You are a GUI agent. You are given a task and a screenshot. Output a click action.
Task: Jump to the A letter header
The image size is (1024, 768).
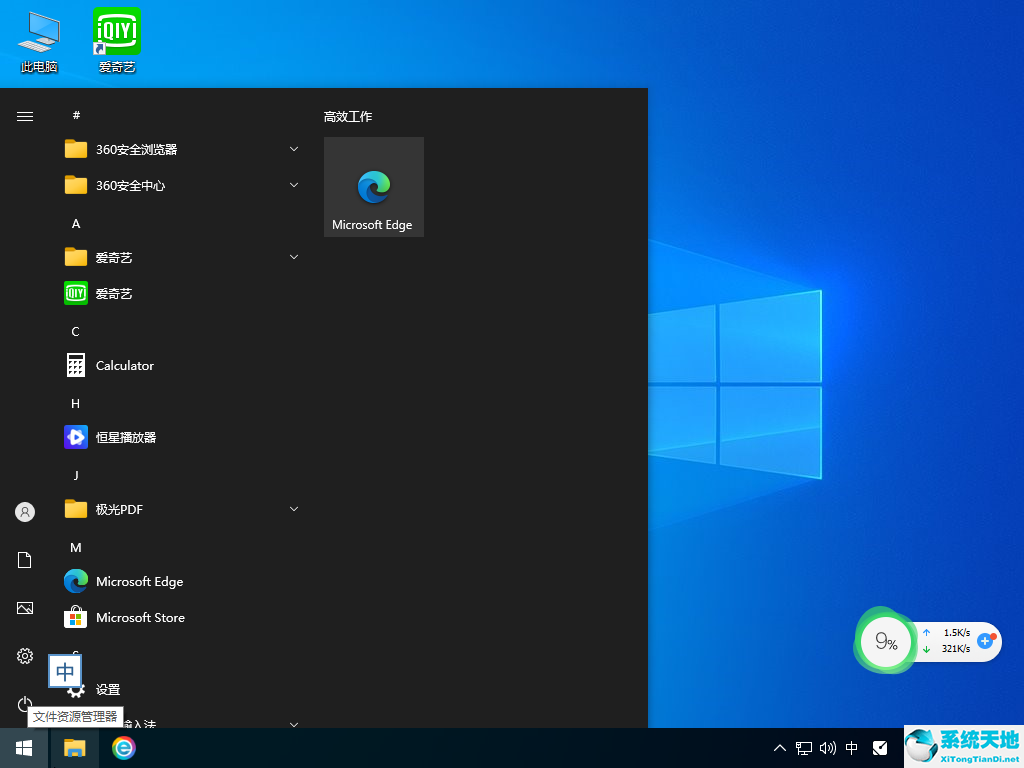click(76, 223)
